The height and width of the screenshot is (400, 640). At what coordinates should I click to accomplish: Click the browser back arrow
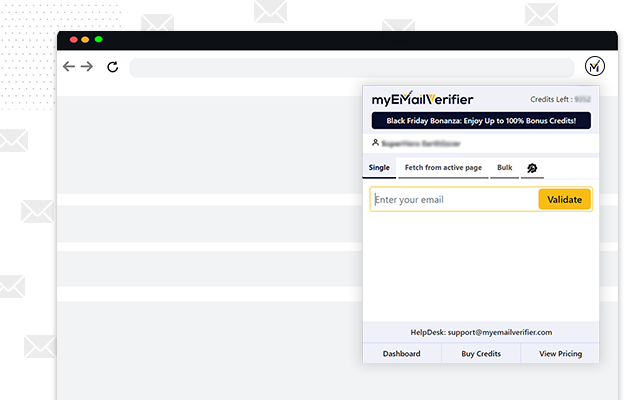pos(69,67)
